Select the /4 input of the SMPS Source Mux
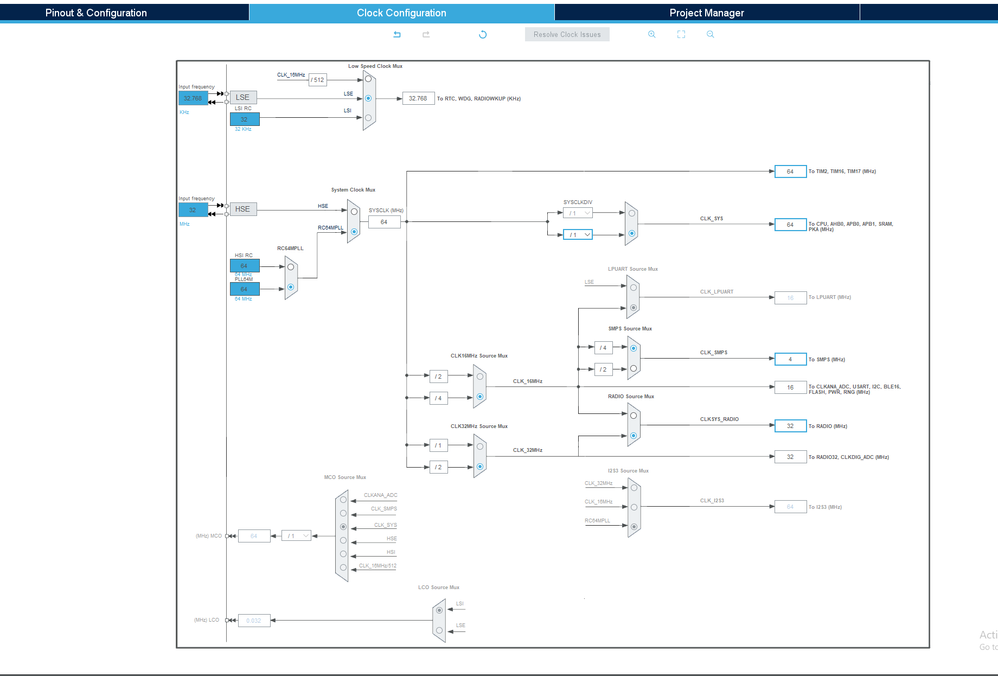Viewport: 998px width, 676px height. coord(633,349)
